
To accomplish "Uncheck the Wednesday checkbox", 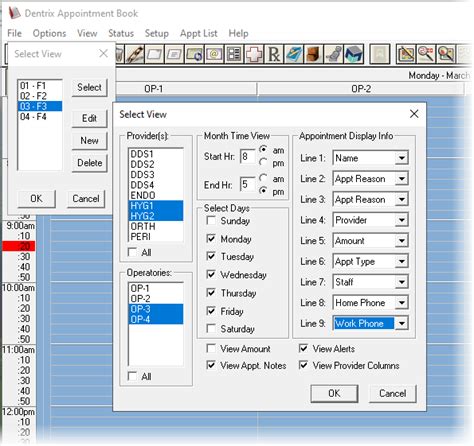I will click(x=211, y=274).
